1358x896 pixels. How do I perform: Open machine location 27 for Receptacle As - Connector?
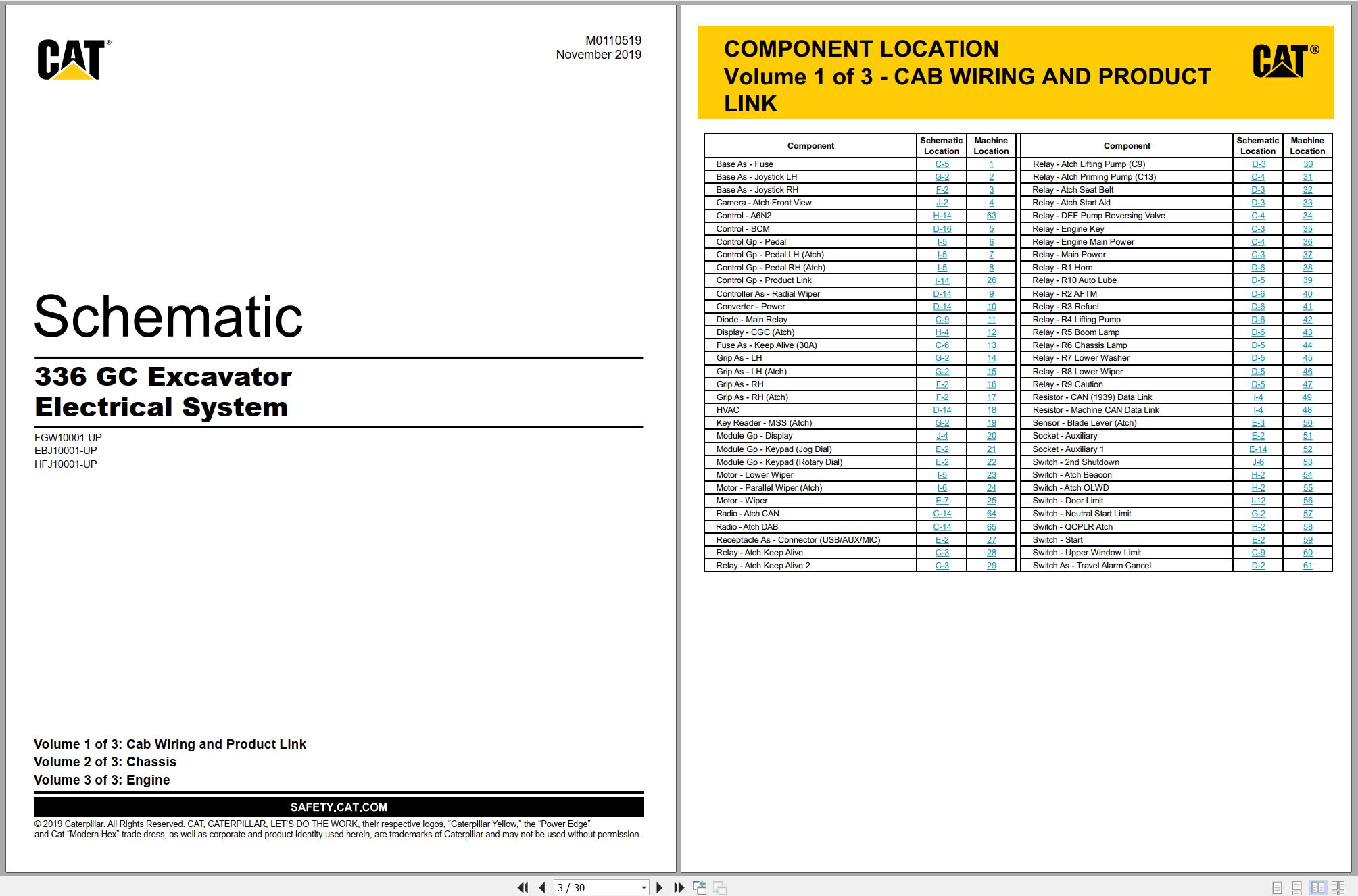point(991,540)
